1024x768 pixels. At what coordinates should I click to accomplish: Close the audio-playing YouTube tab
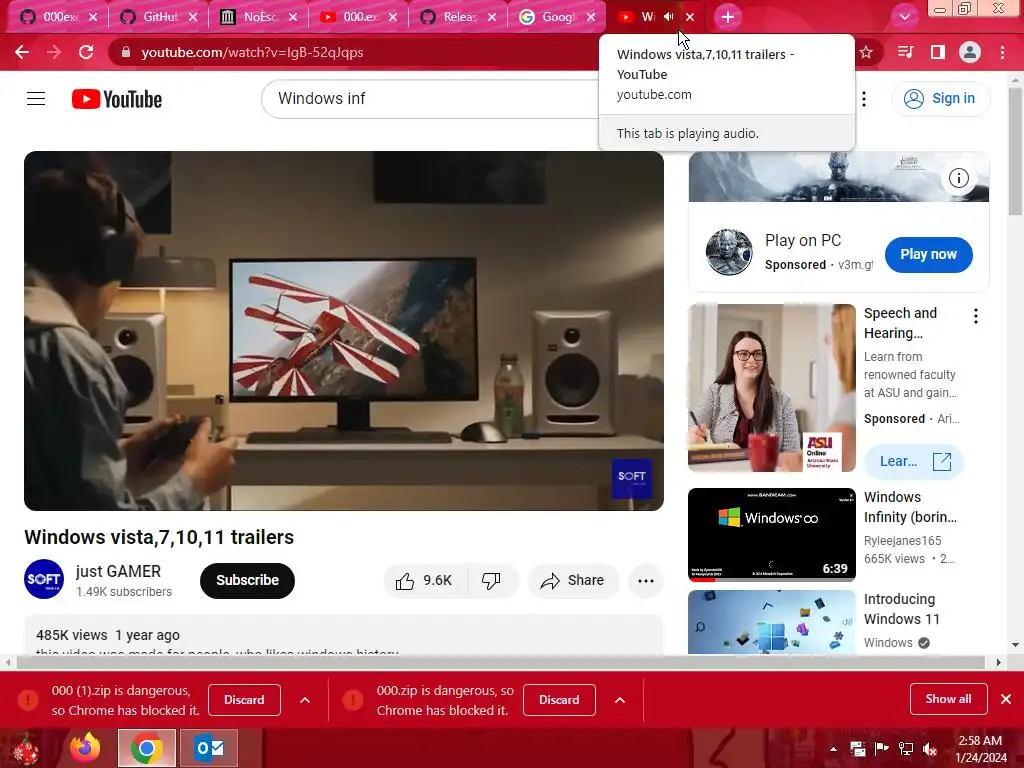690,17
